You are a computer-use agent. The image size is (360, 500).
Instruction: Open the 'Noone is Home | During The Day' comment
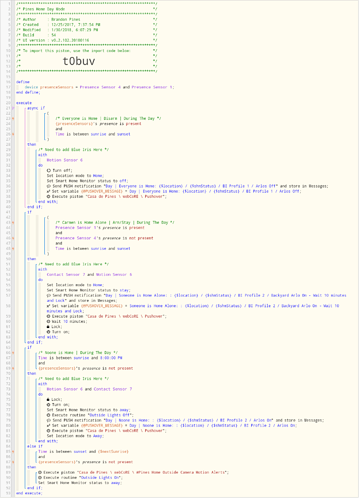78,353
